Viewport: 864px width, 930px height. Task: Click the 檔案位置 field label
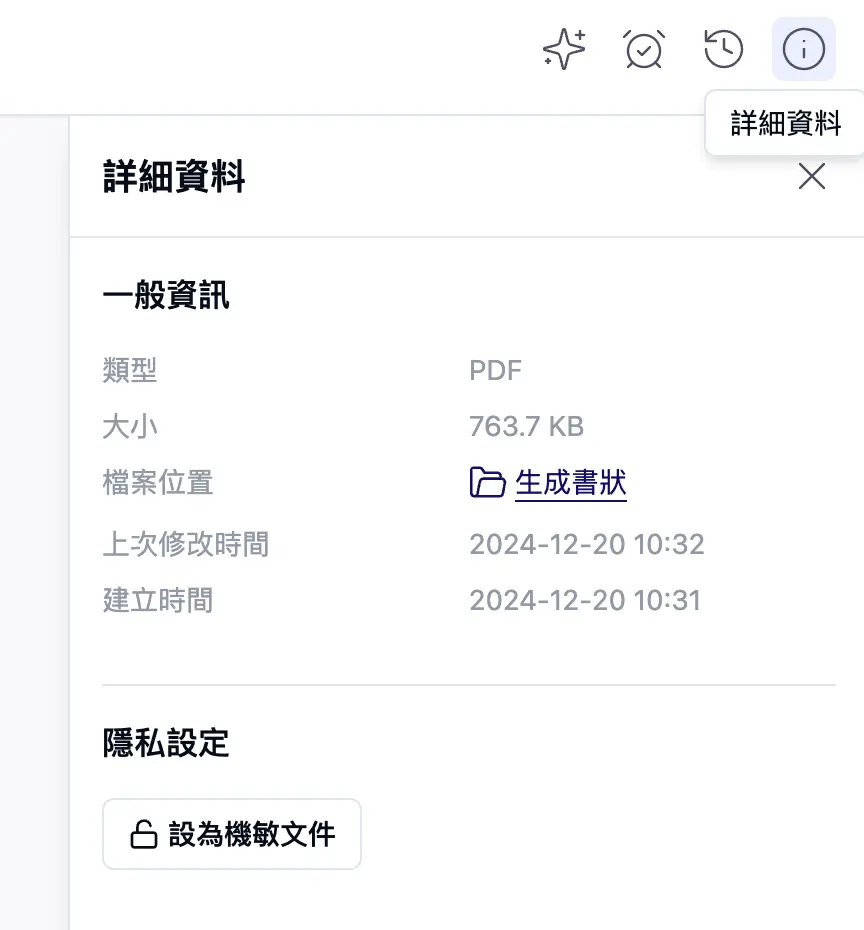pyautogui.click(x=156, y=483)
